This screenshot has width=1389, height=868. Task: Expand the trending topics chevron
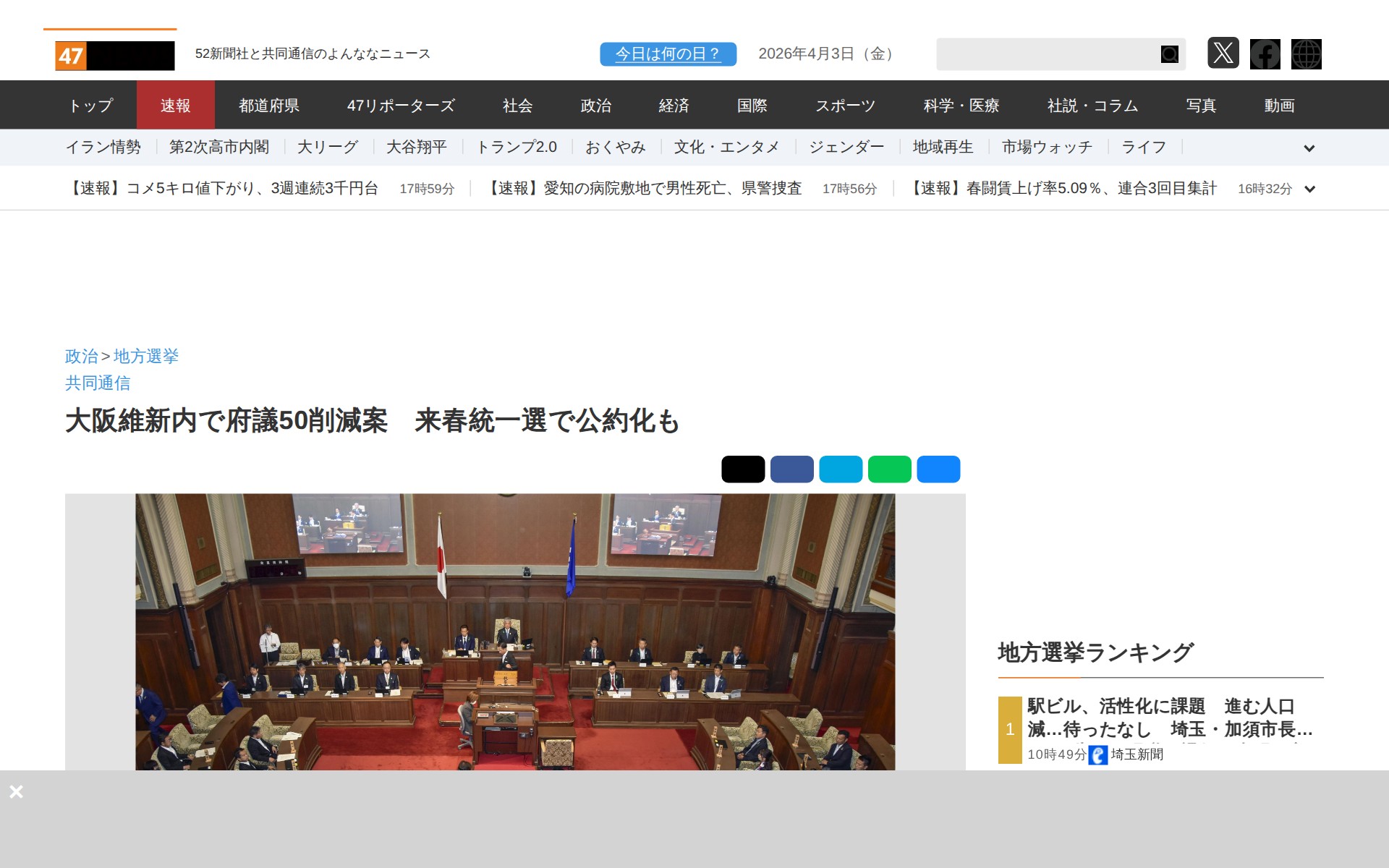[x=1309, y=148]
